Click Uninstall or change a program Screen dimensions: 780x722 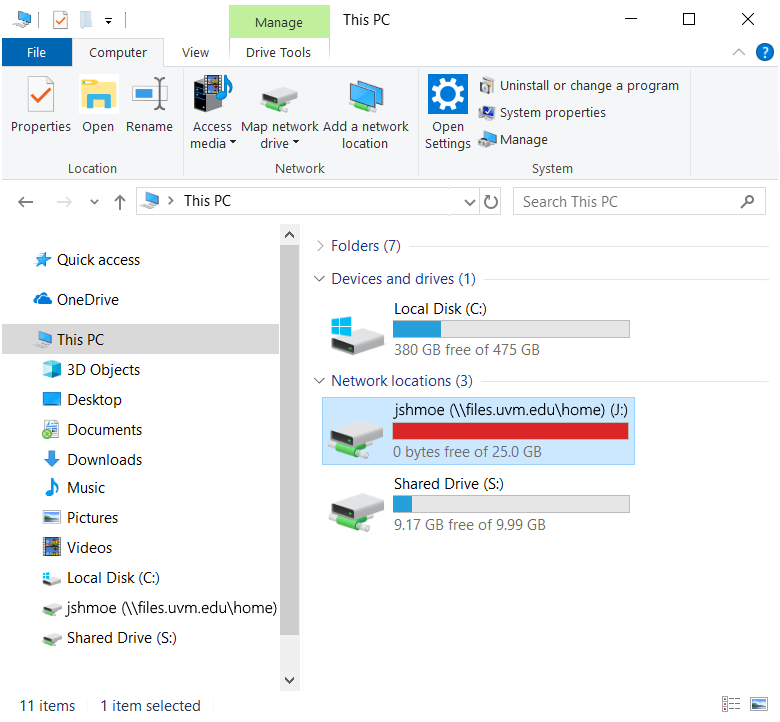(579, 86)
